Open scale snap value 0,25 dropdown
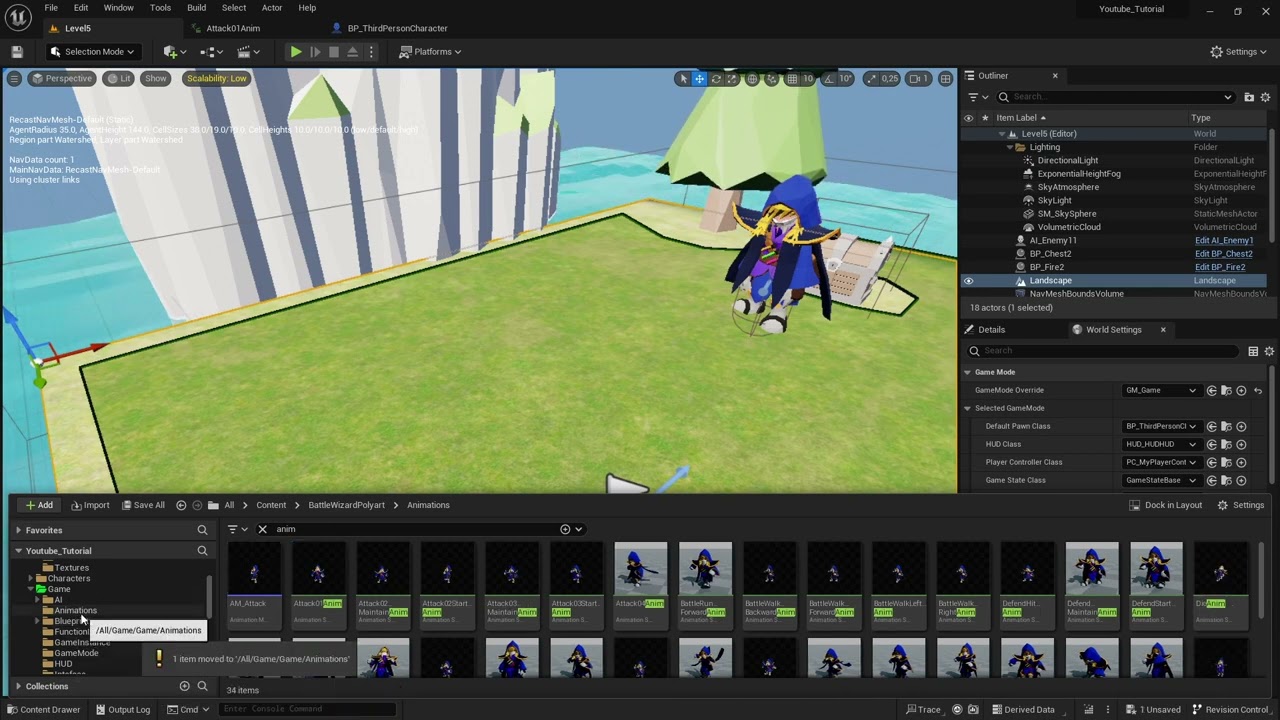The height and width of the screenshot is (720, 1280). 889,79
